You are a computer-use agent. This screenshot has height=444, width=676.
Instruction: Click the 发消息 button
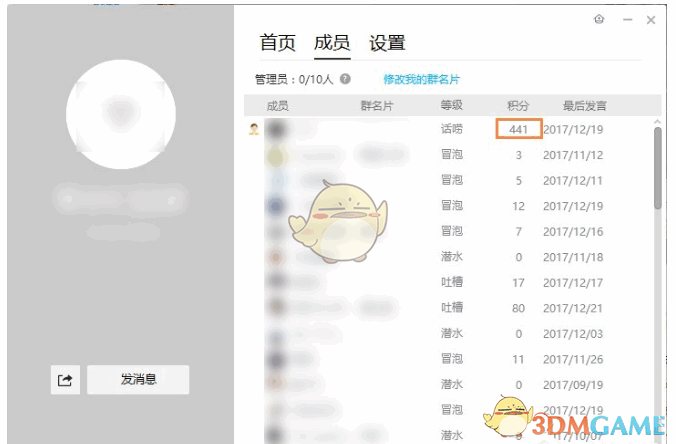tap(138, 380)
